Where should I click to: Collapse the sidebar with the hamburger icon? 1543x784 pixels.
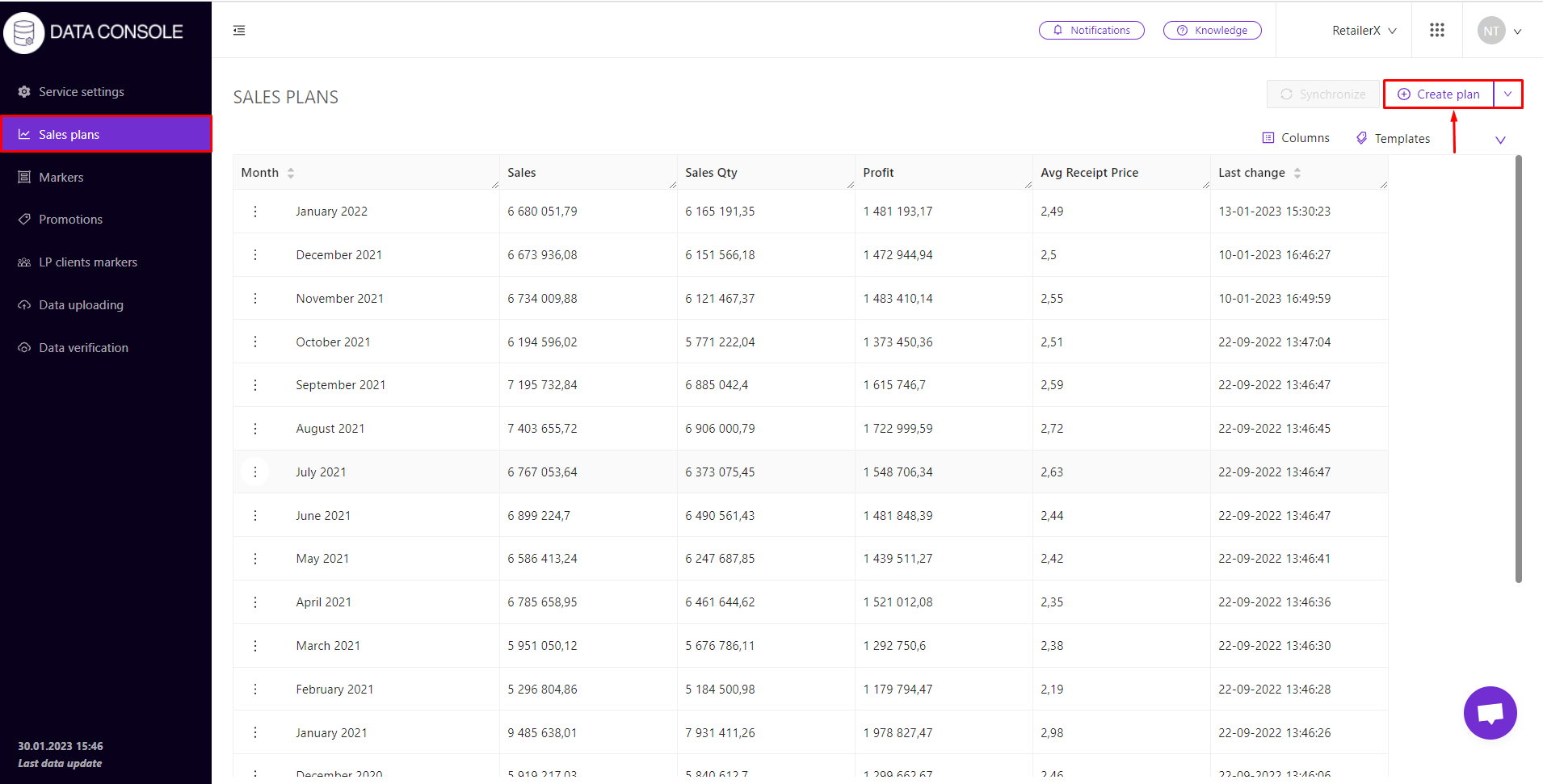(x=239, y=31)
